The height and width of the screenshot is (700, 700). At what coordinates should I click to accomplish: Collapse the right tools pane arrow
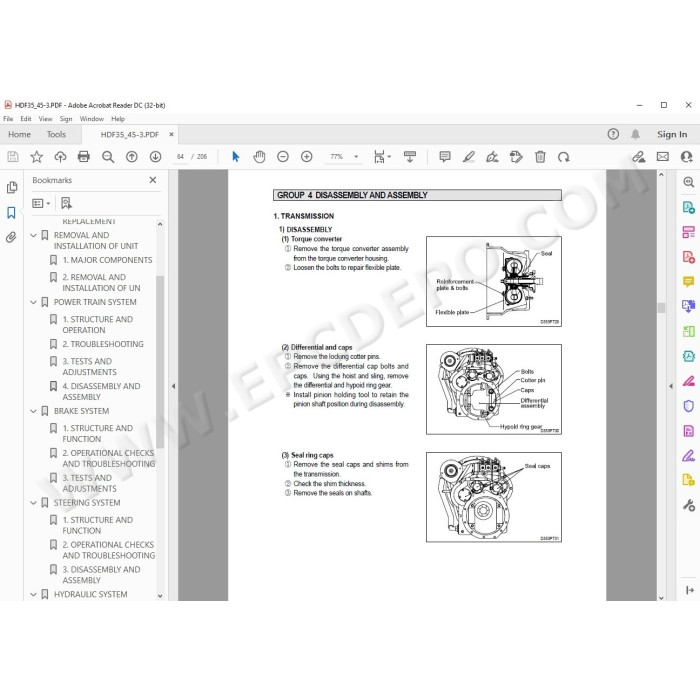coord(671,386)
